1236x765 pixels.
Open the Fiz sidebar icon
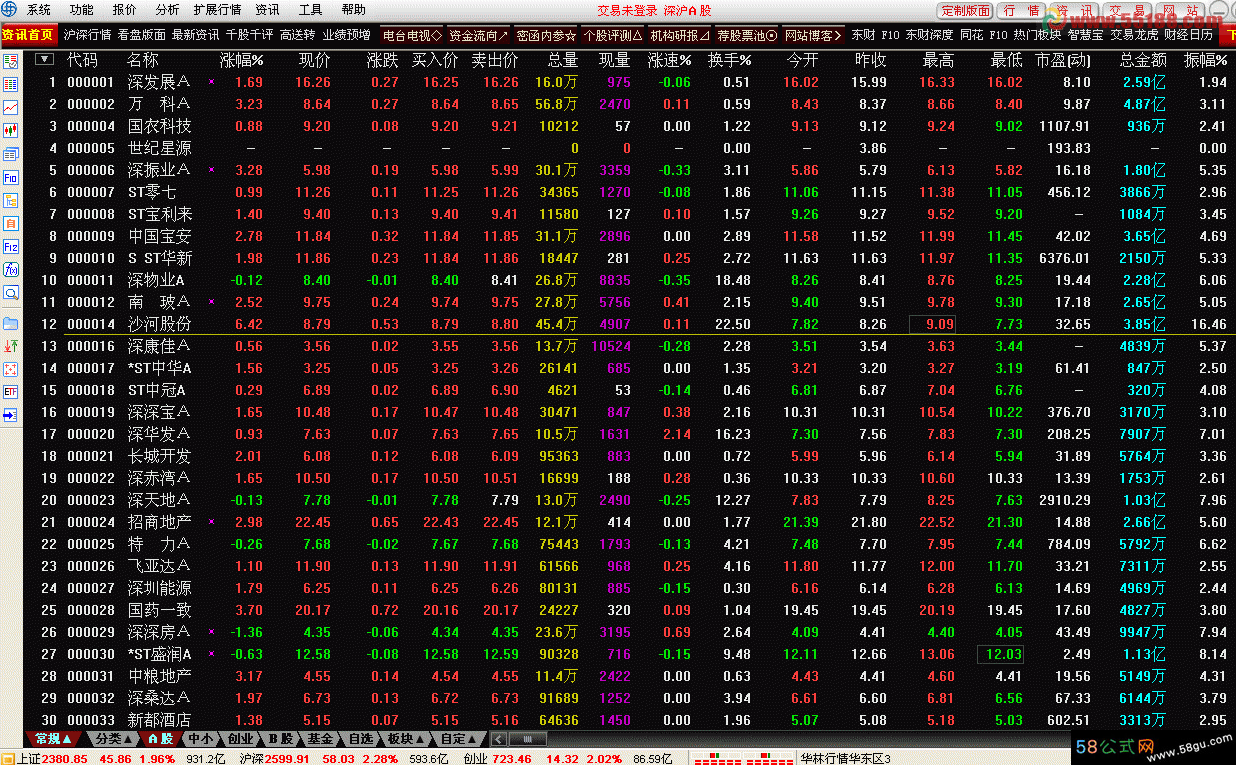coord(11,247)
